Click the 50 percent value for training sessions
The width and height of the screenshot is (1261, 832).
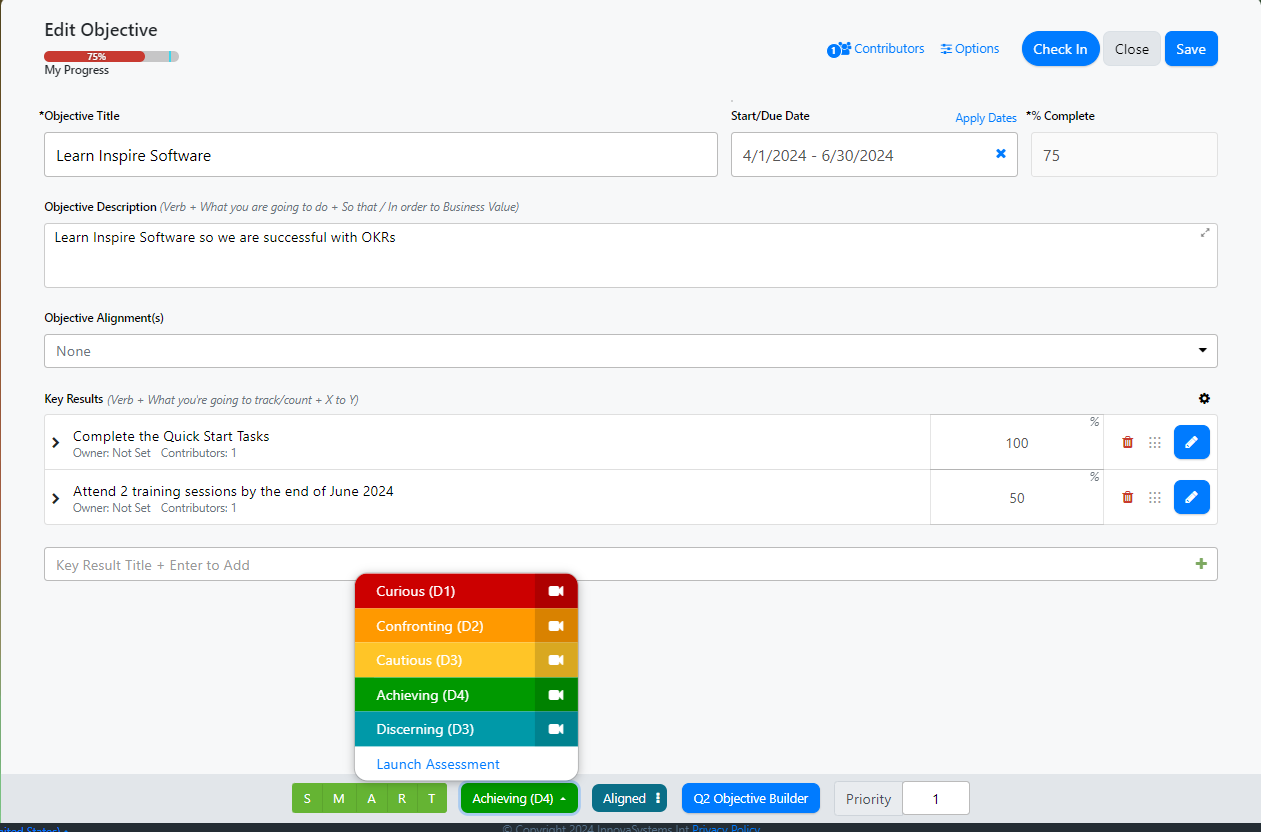(1017, 498)
